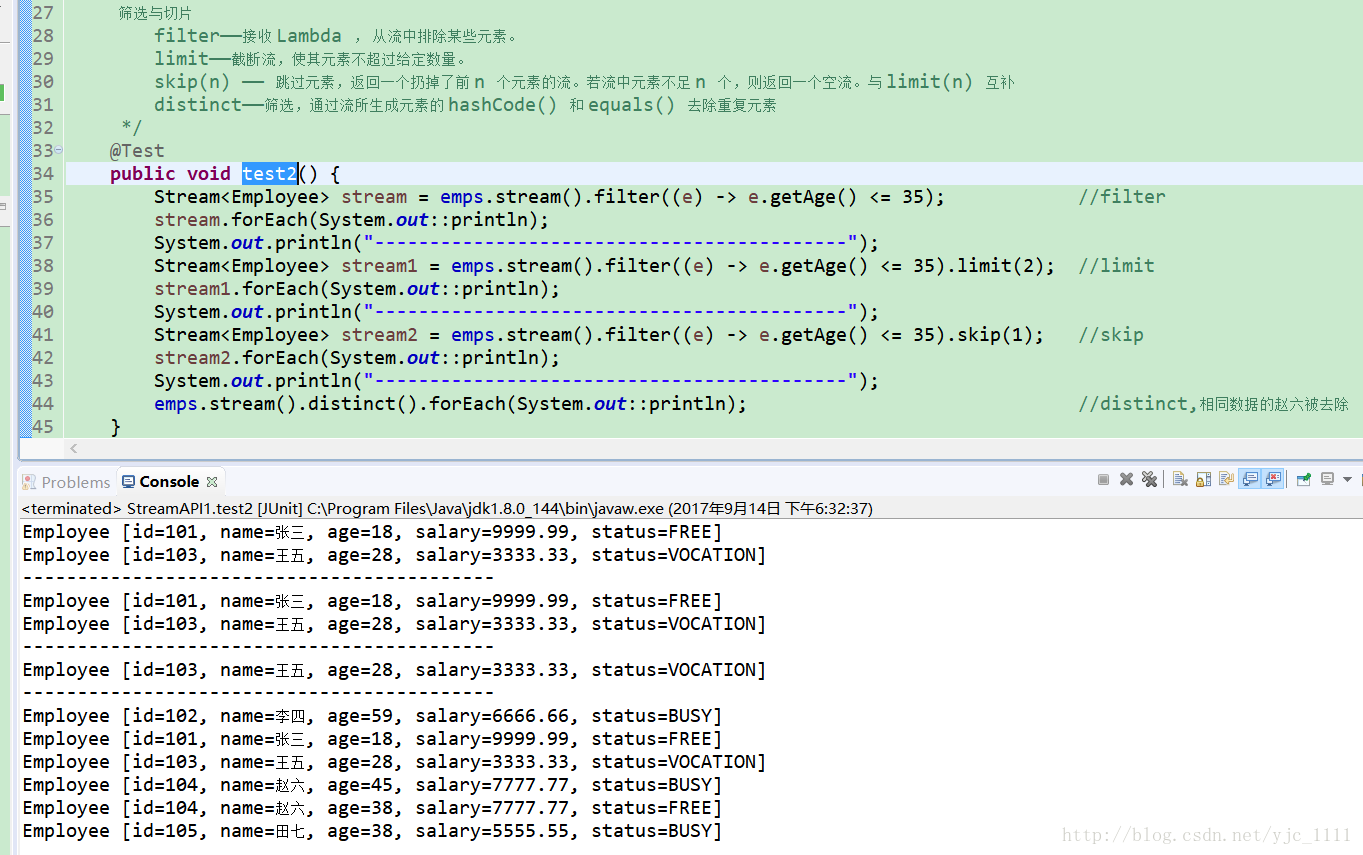The image size is (1363, 855).
Task: Click the //skip comment
Action: coord(1111,335)
